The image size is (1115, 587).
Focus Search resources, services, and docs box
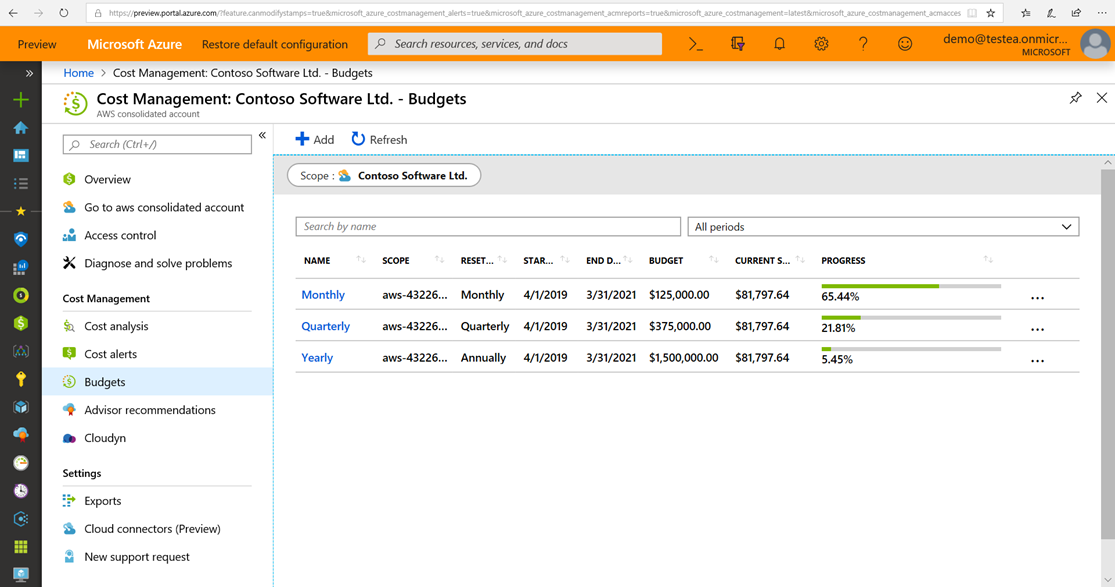(x=515, y=44)
